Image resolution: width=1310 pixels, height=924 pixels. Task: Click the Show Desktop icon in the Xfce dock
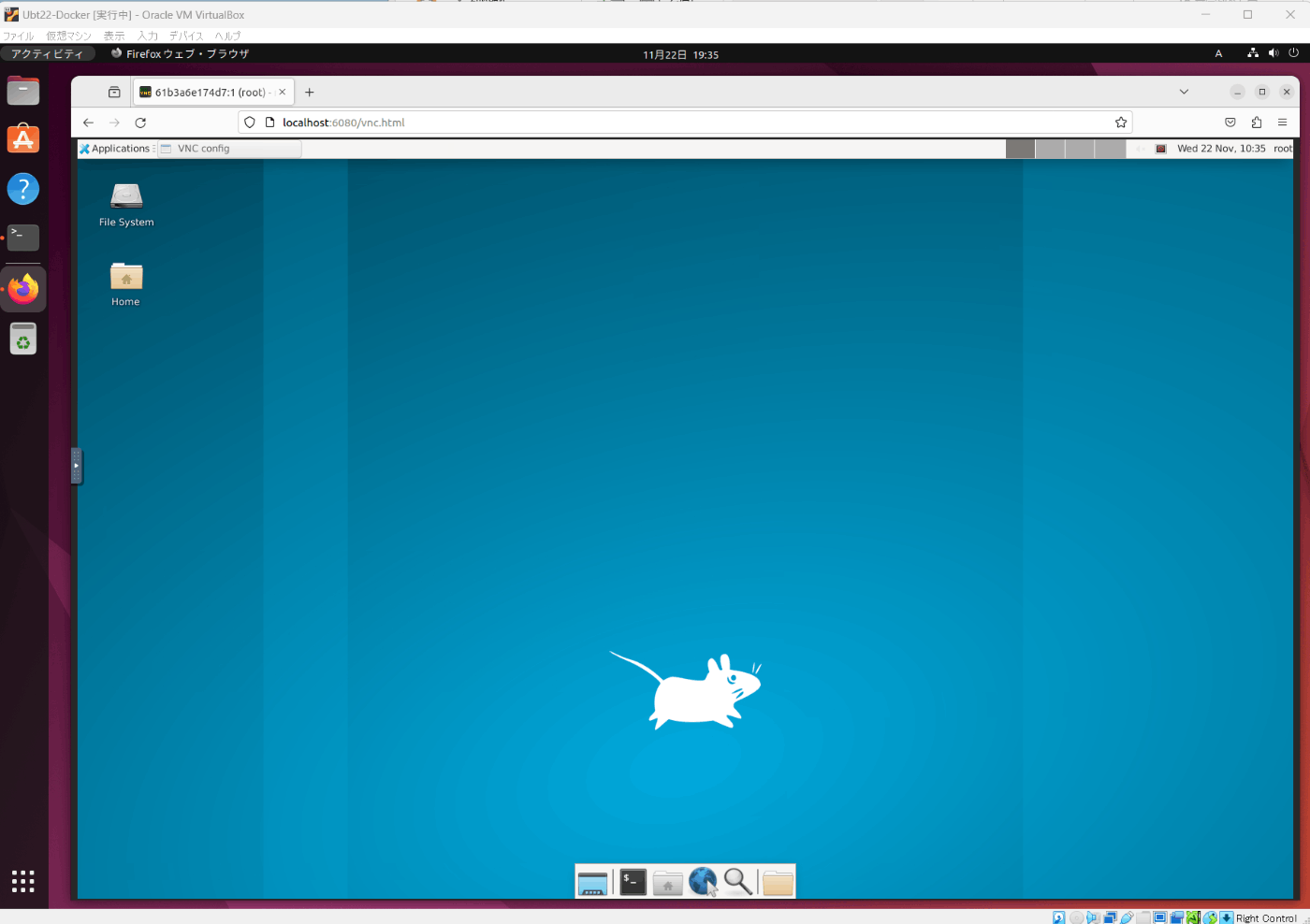[x=593, y=882]
